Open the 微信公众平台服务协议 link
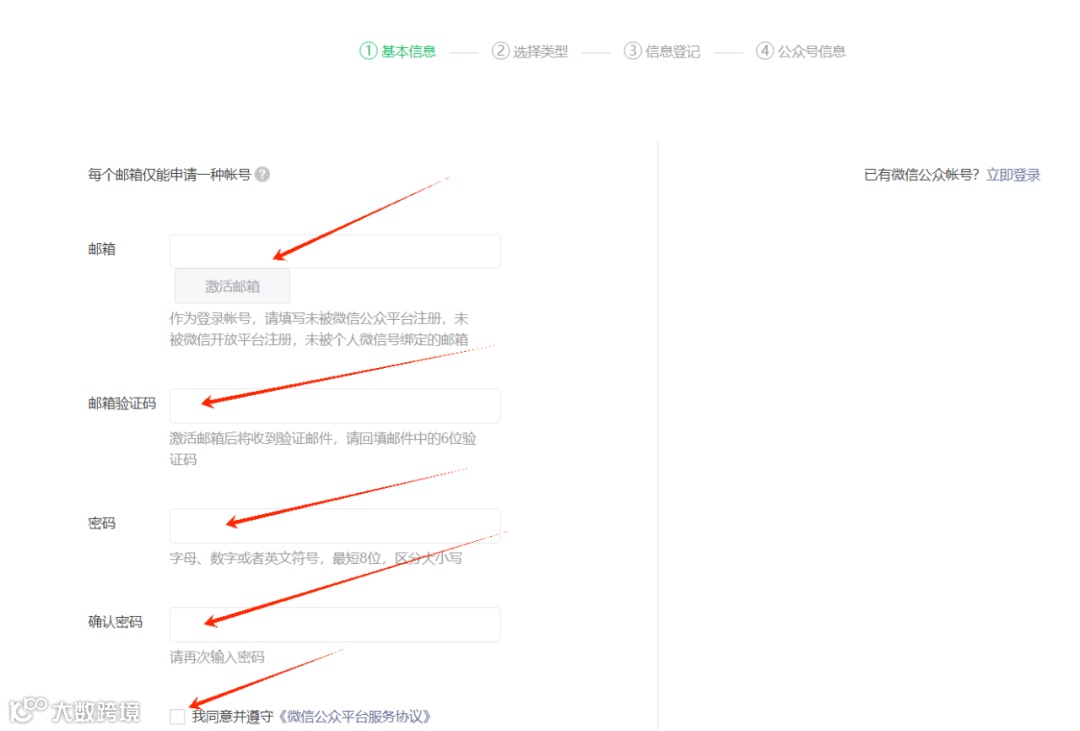This screenshot has width=1080, height=731. coord(355,717)
